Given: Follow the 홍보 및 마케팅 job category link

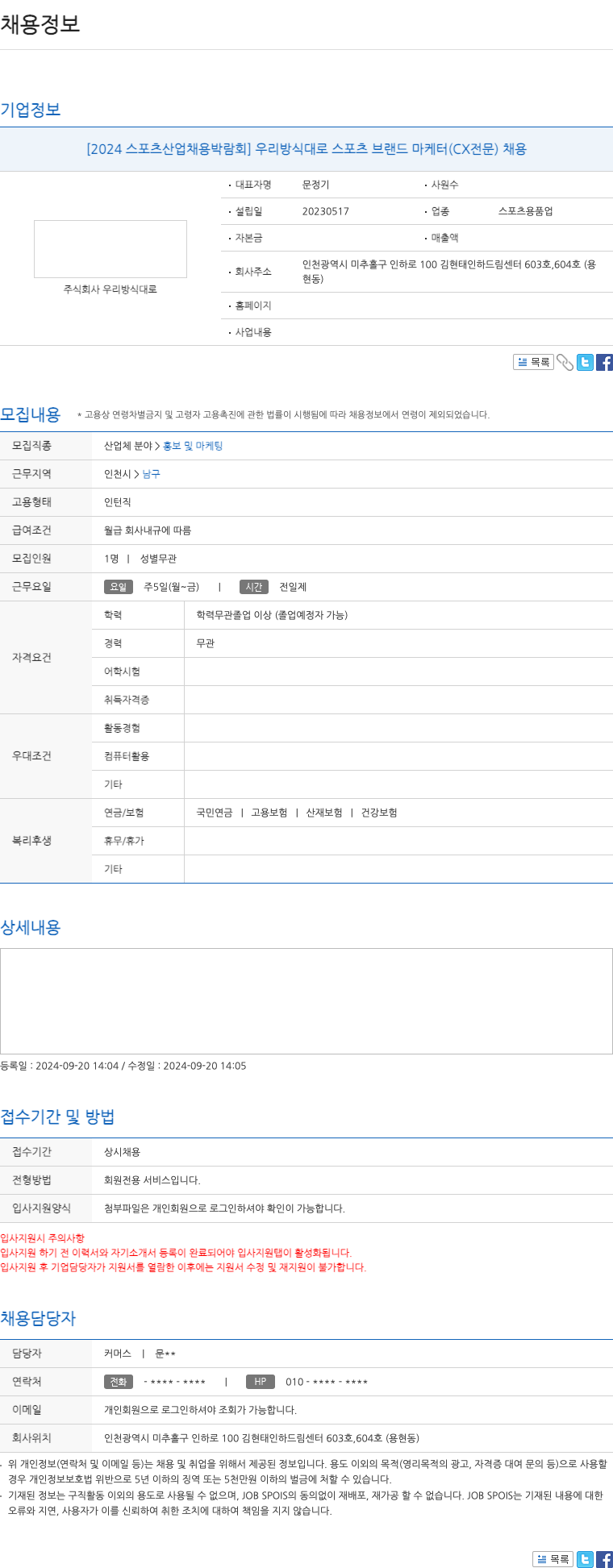Looking at the screenshot, I should (193, 446).
